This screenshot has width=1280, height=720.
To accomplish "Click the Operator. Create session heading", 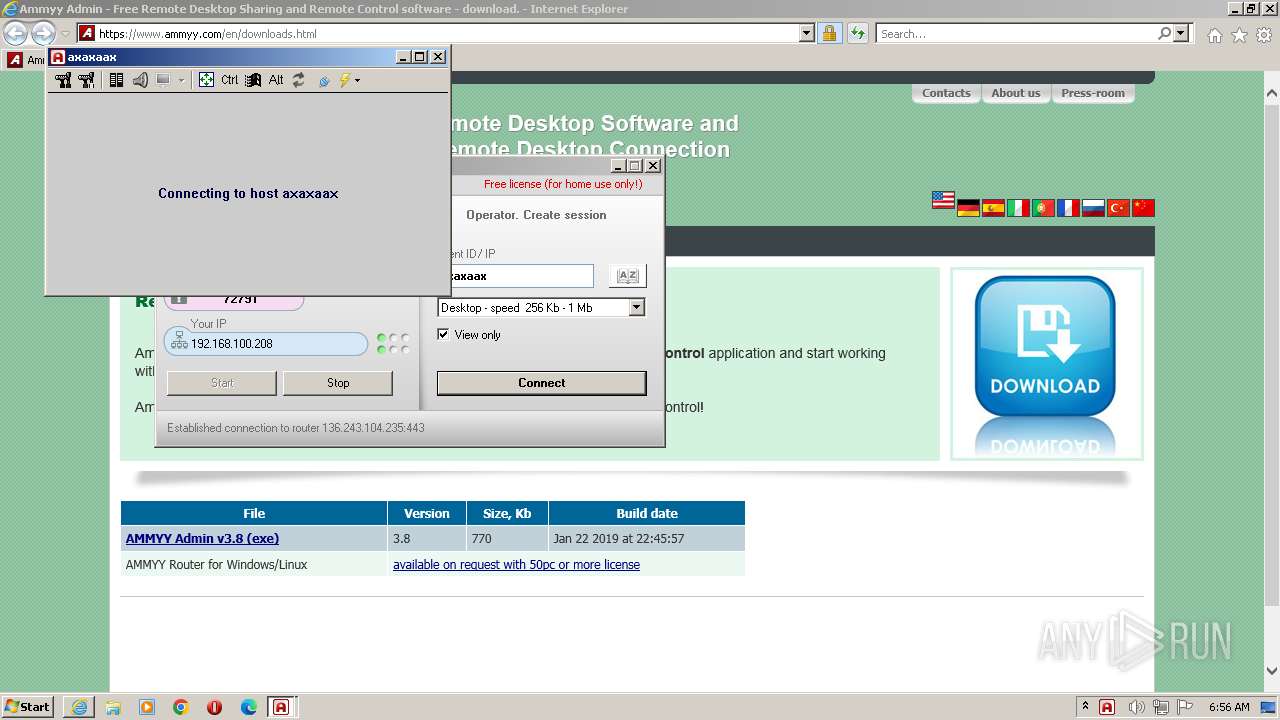I will pyautogui.click(x=536, y=215).
